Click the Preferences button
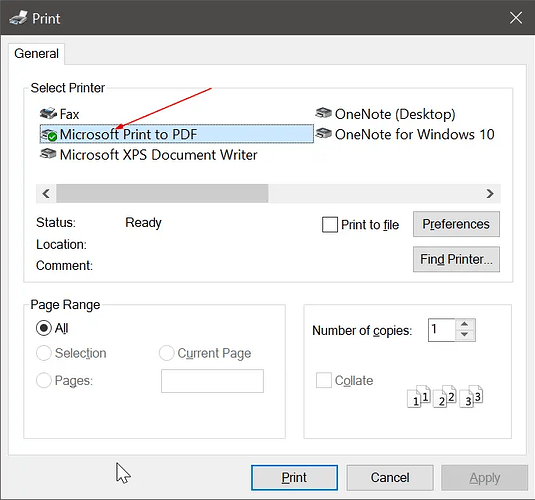This screenshot has height=500, width=535. (x=456, y=224)
